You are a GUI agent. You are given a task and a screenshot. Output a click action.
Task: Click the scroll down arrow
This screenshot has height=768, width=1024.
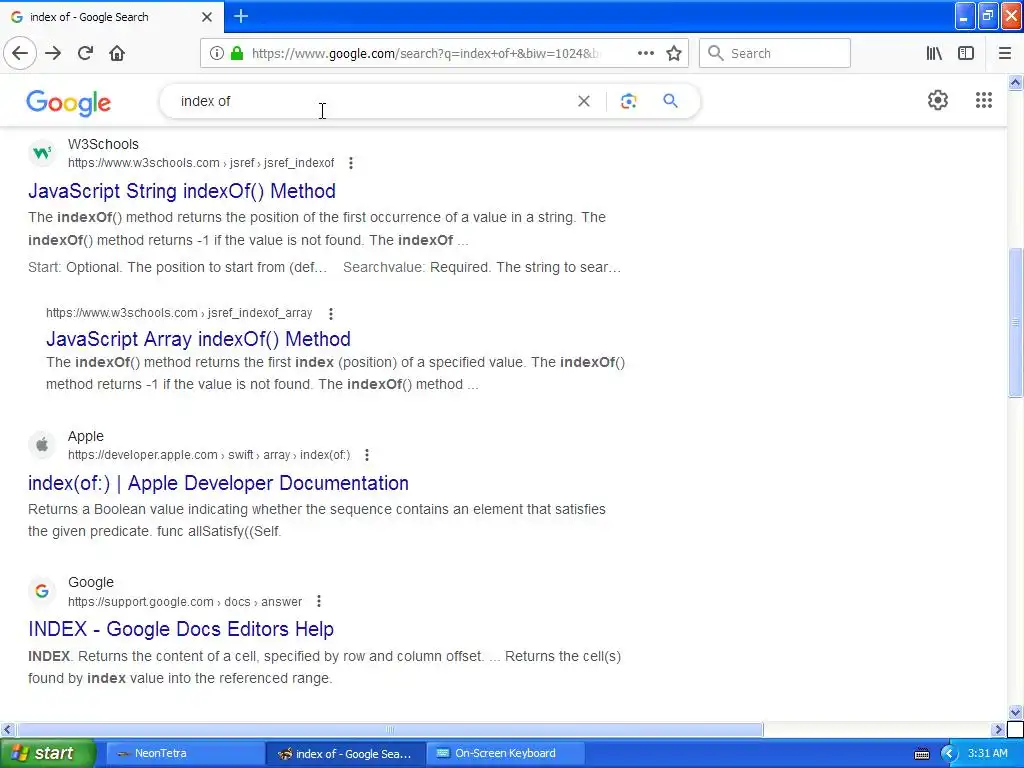tap(1015, 712)
